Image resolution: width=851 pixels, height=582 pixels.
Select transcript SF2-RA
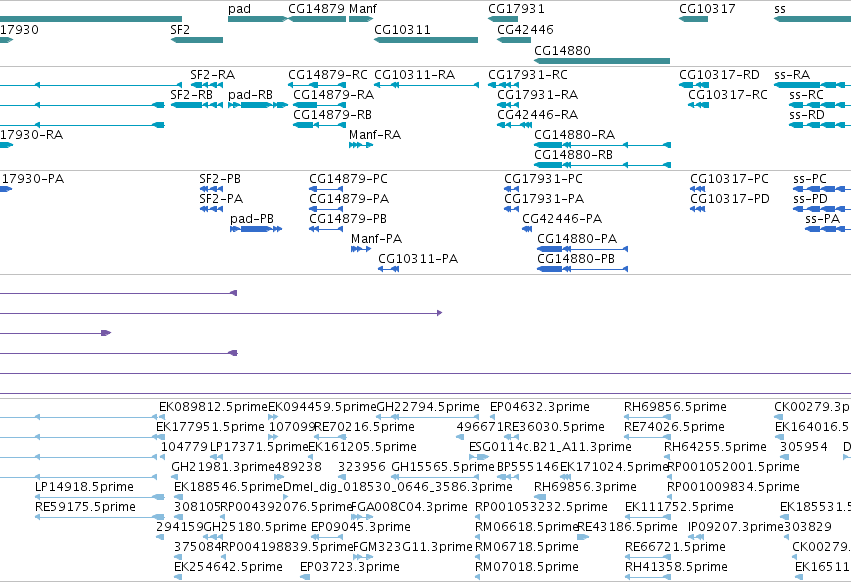206,85
